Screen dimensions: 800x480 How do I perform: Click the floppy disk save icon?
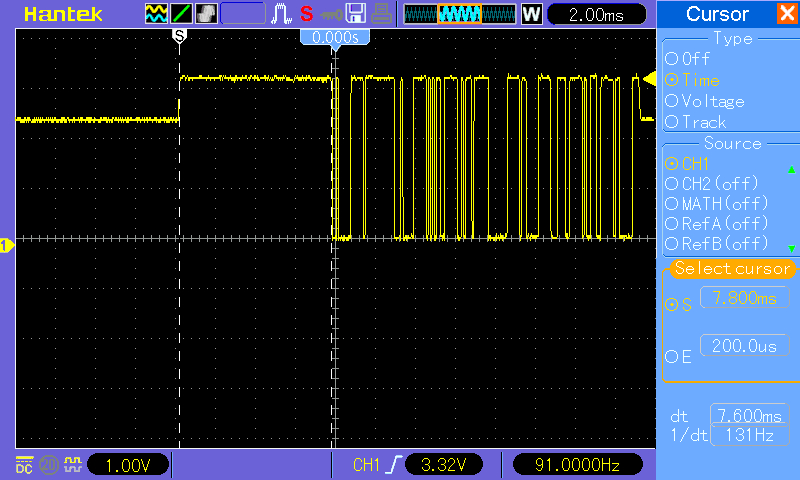(x=357, y=14)
